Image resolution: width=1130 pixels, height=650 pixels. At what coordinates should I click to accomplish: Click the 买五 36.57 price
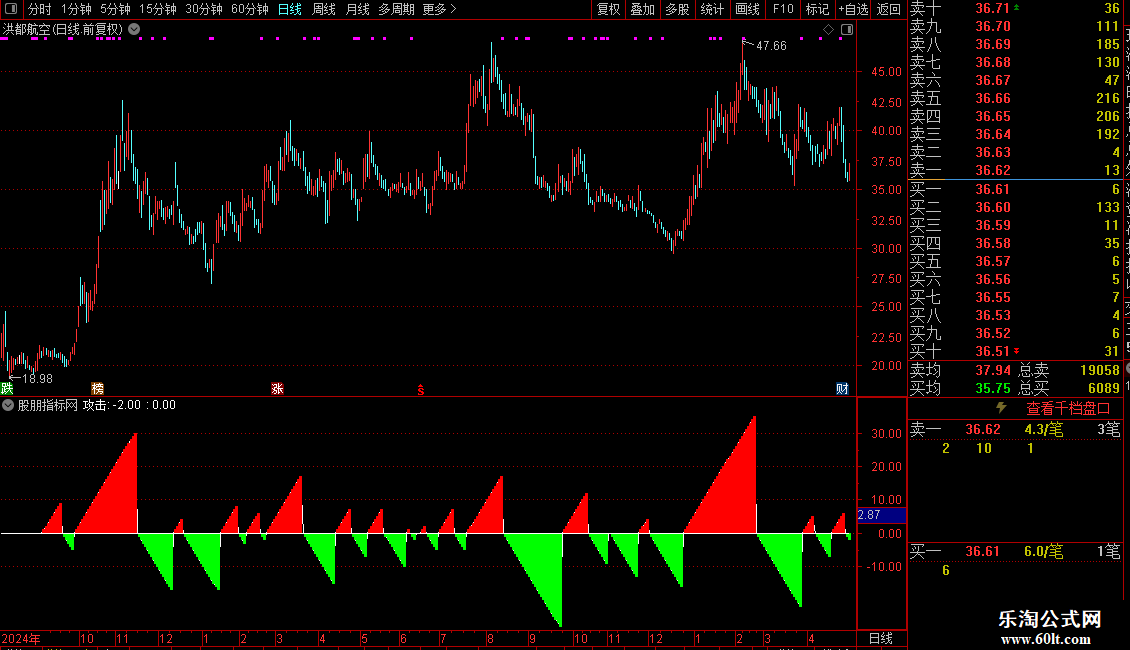(993, 261)
